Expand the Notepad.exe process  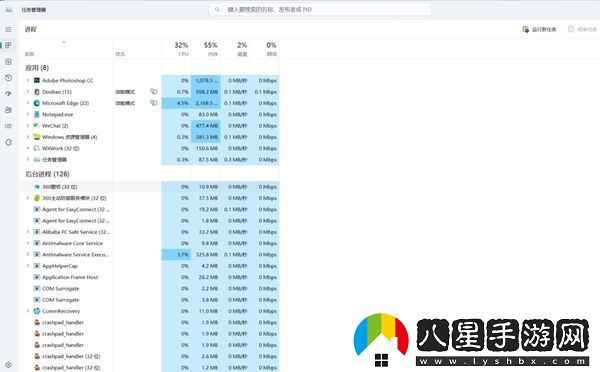click(x=28, y=114)
